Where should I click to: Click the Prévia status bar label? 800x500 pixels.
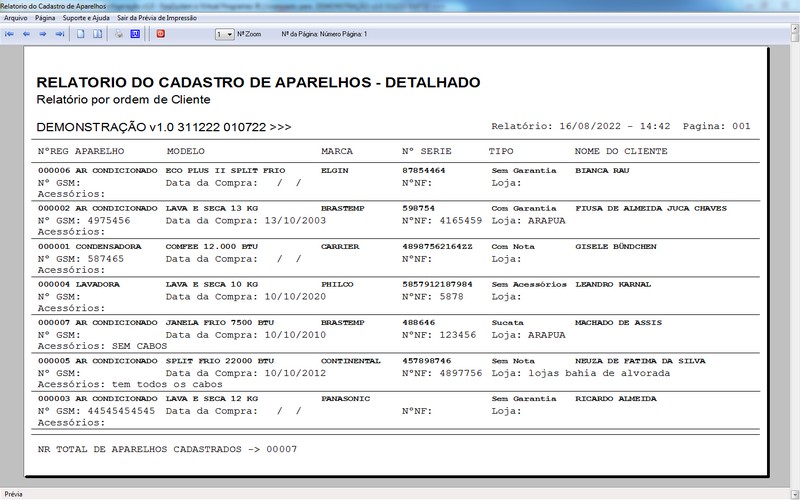tap(13, 494)
